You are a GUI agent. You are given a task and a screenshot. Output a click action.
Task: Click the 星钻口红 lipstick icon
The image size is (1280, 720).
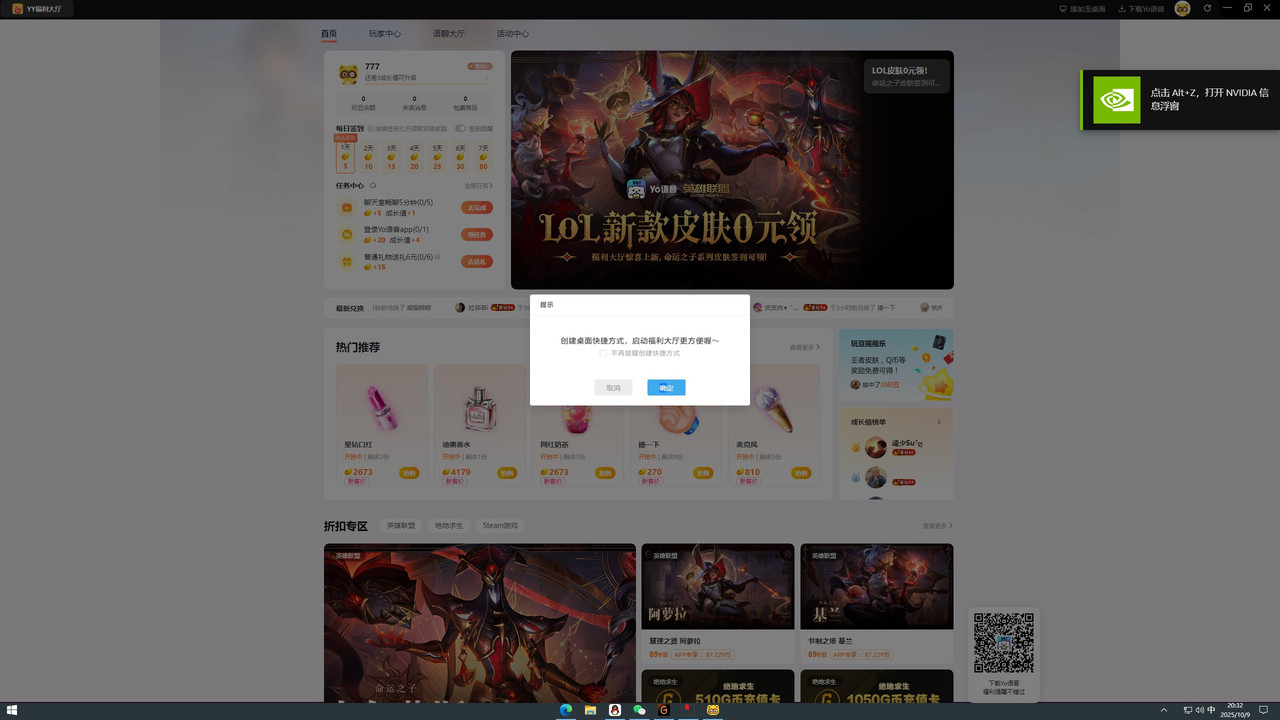381,407
